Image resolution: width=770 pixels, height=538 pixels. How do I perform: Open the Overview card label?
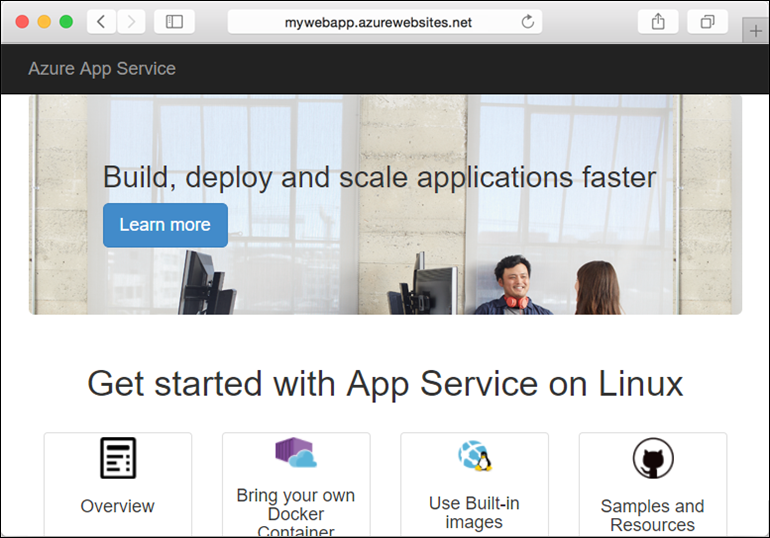point(117,506)
